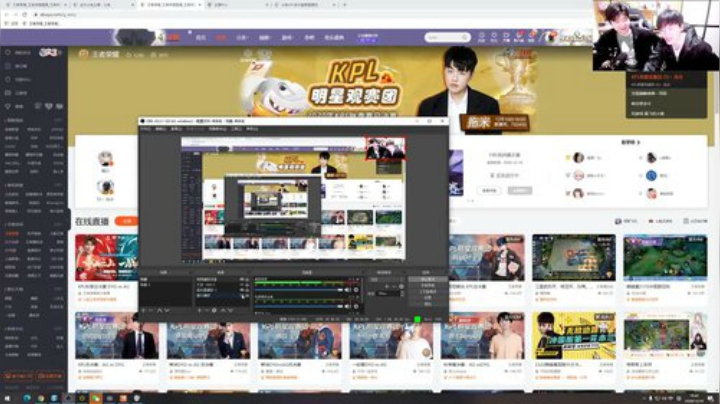
Task: Toggle visibility of the selected fourth source
Action: pyautogui.click(x=241, y=296)
